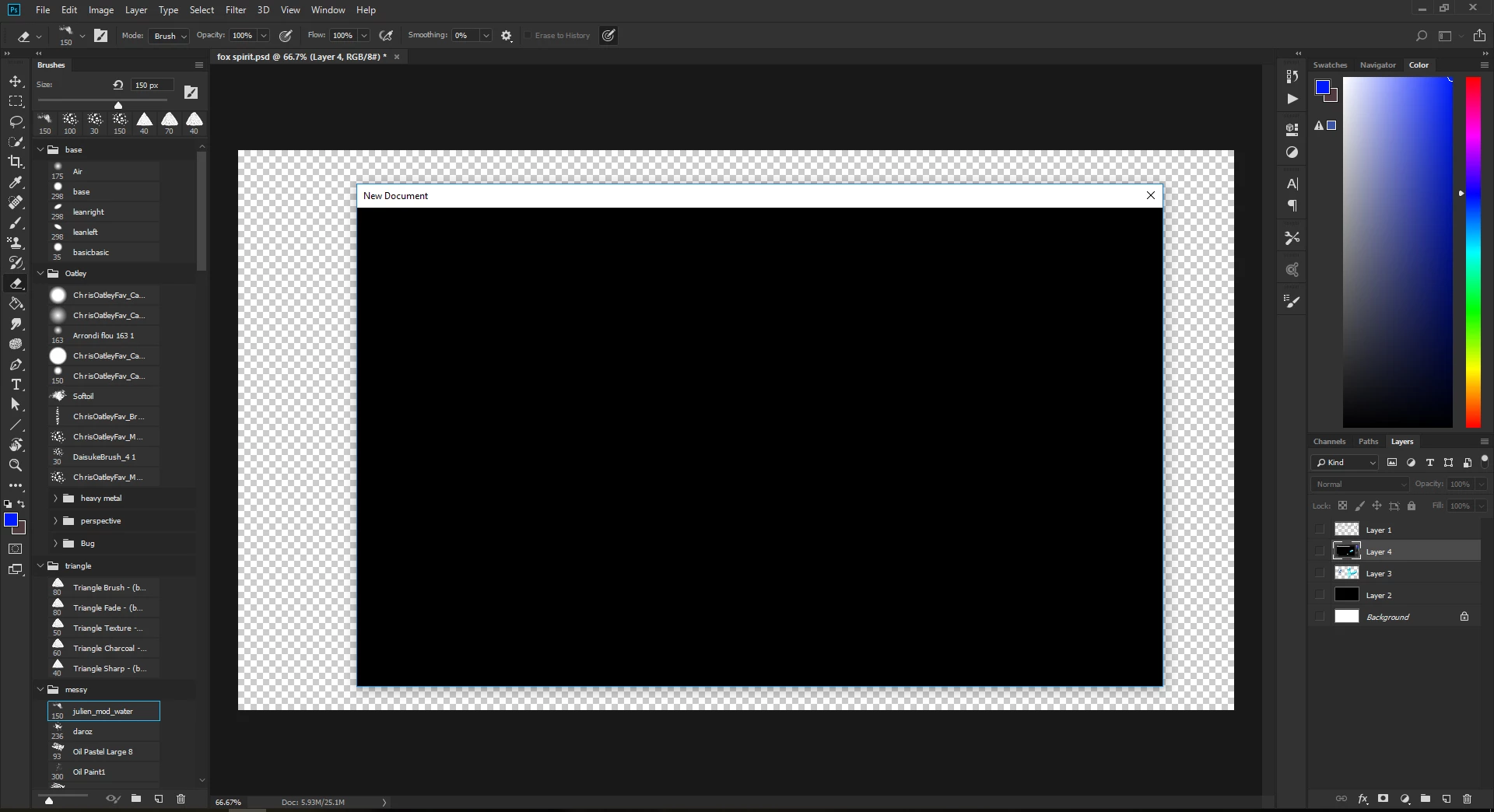Open the Window menu

(x=328, y=10)
